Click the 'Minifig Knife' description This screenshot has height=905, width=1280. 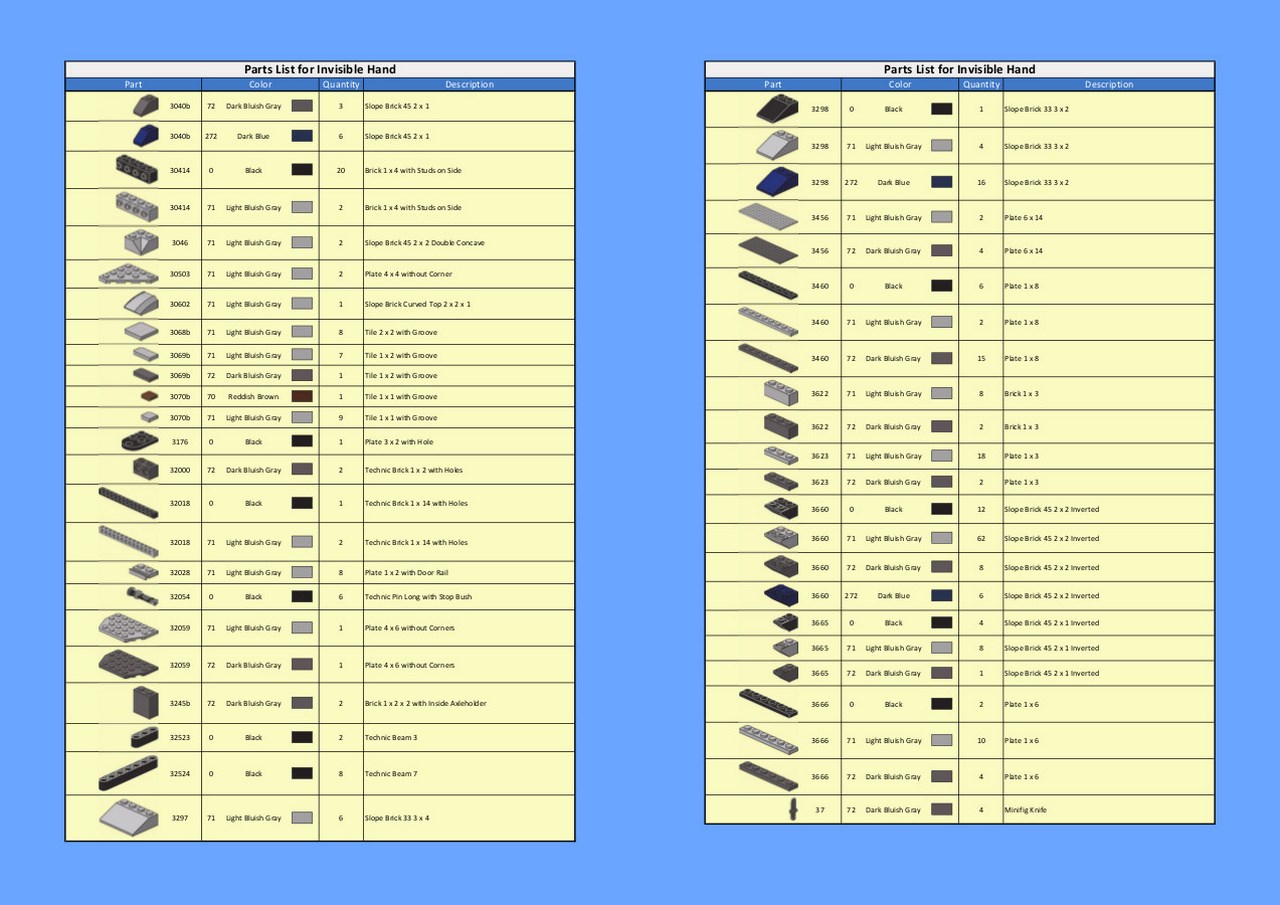point(1025,810)
